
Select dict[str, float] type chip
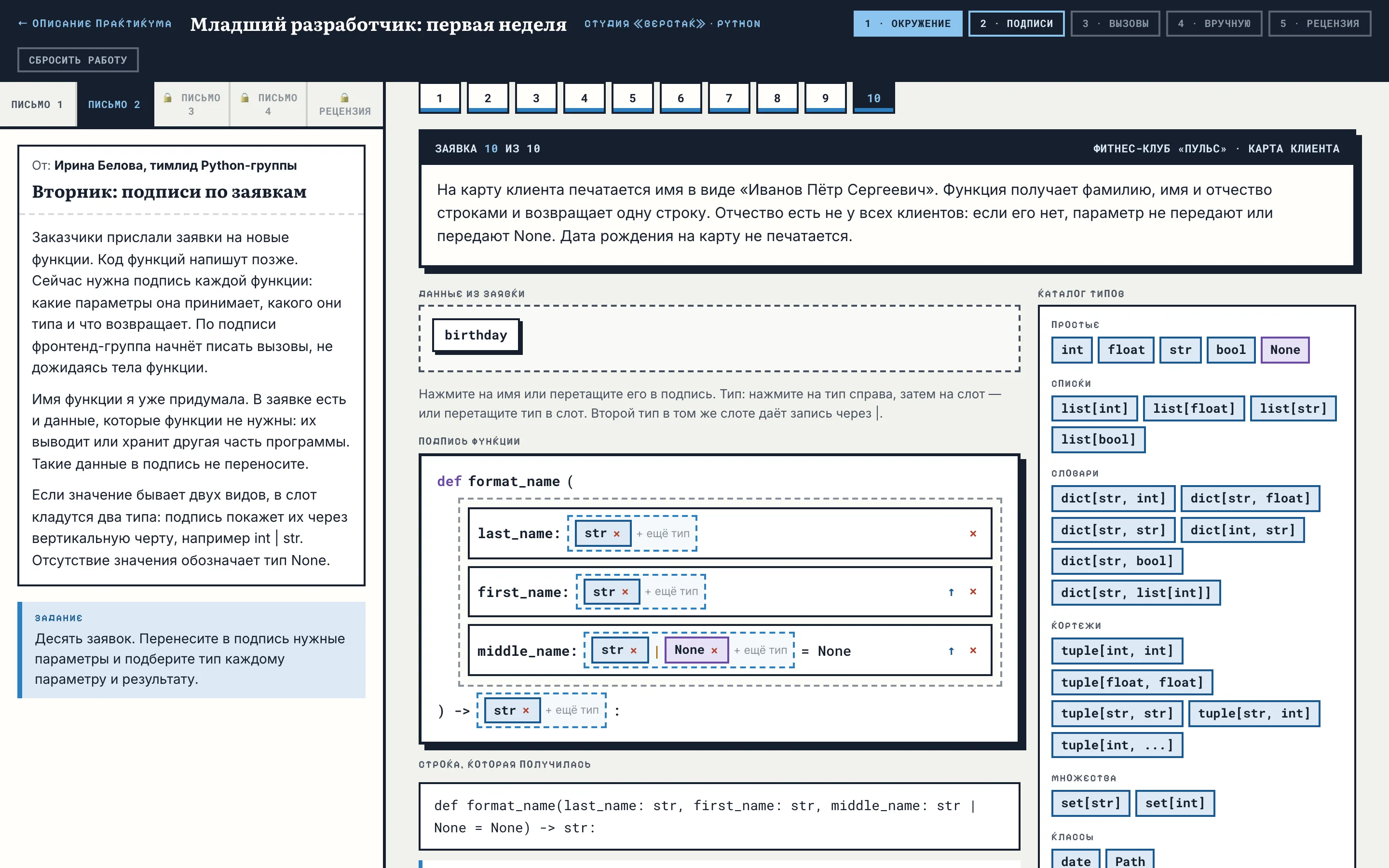(x=1250, y=498)
